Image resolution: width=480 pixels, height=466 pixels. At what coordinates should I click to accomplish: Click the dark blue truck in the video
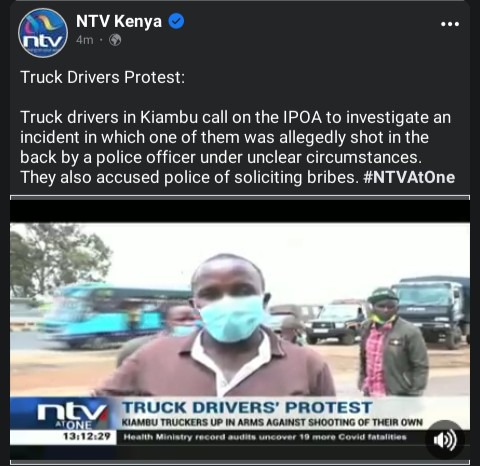(x=433, y=310)
